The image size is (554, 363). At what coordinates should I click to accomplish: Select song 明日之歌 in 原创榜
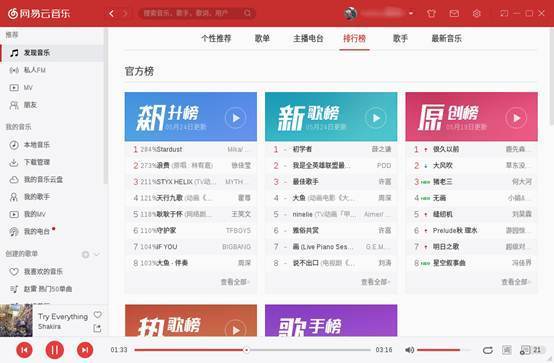click(472, 247)
